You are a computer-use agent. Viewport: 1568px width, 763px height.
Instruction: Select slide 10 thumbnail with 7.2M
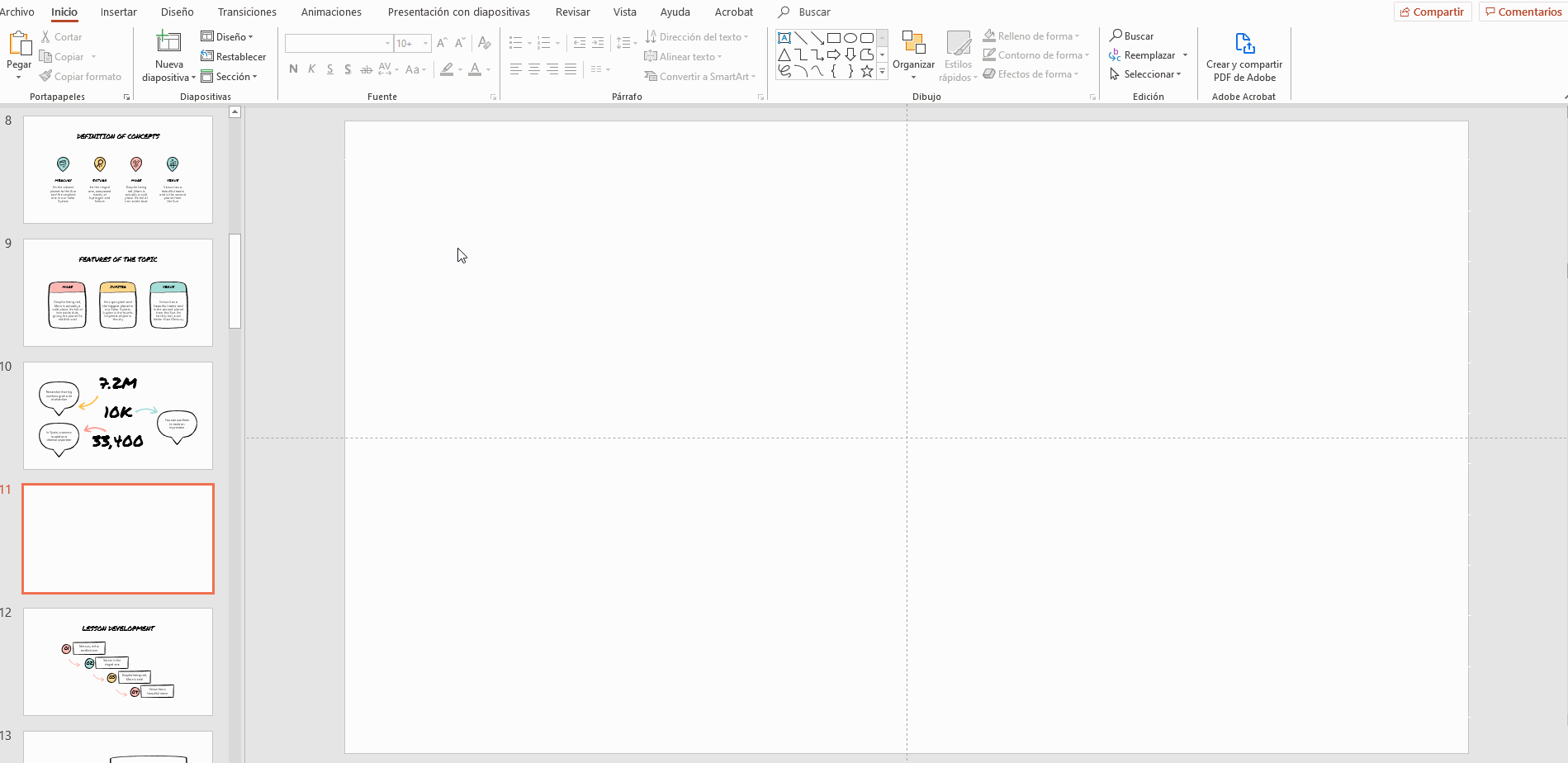[x=118, y=416]
